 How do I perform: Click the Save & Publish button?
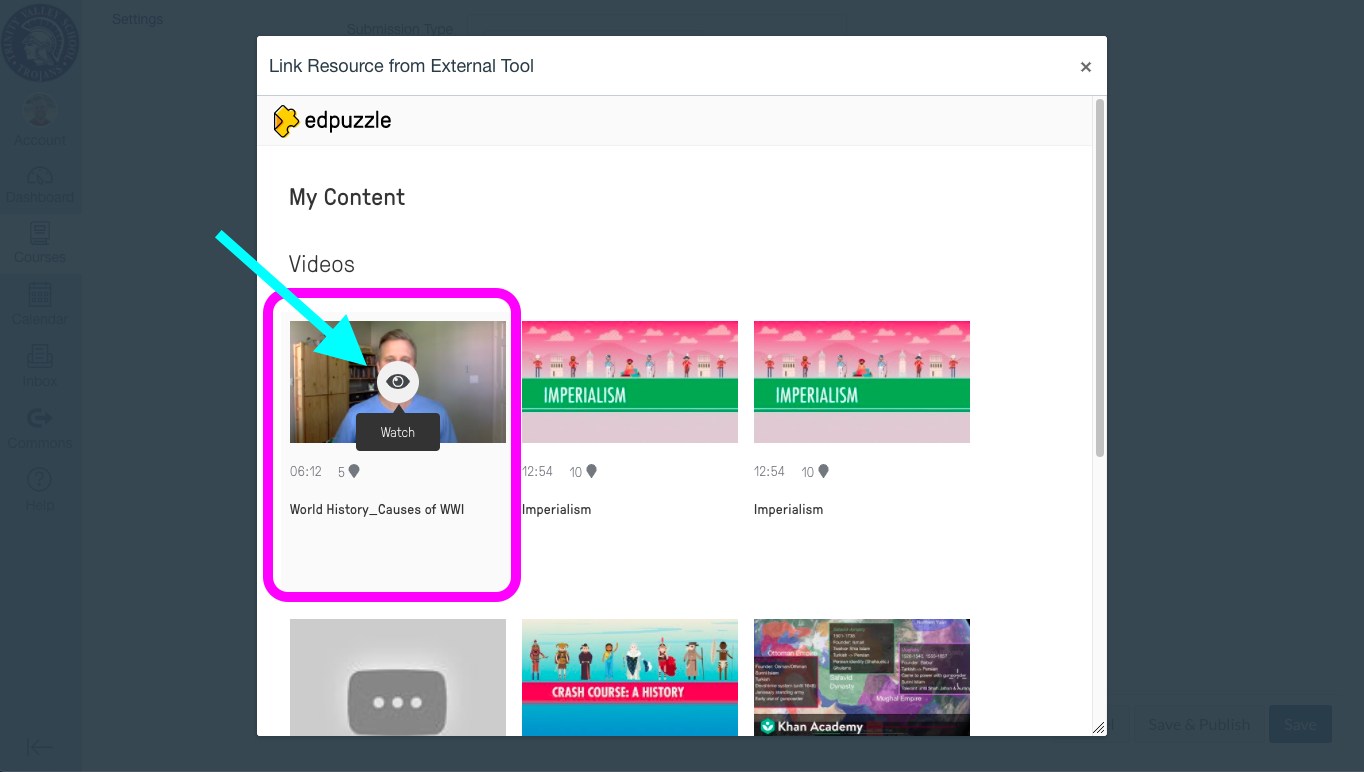tap(1199, 724)
